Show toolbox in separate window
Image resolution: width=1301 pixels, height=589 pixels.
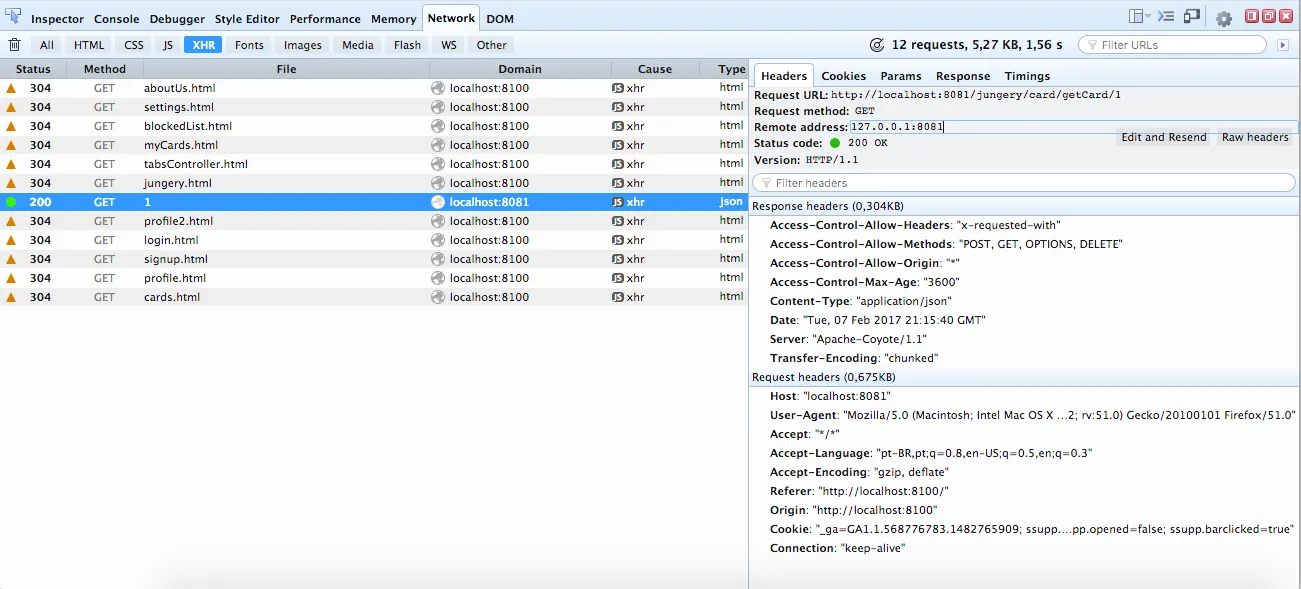[1268, 16]
